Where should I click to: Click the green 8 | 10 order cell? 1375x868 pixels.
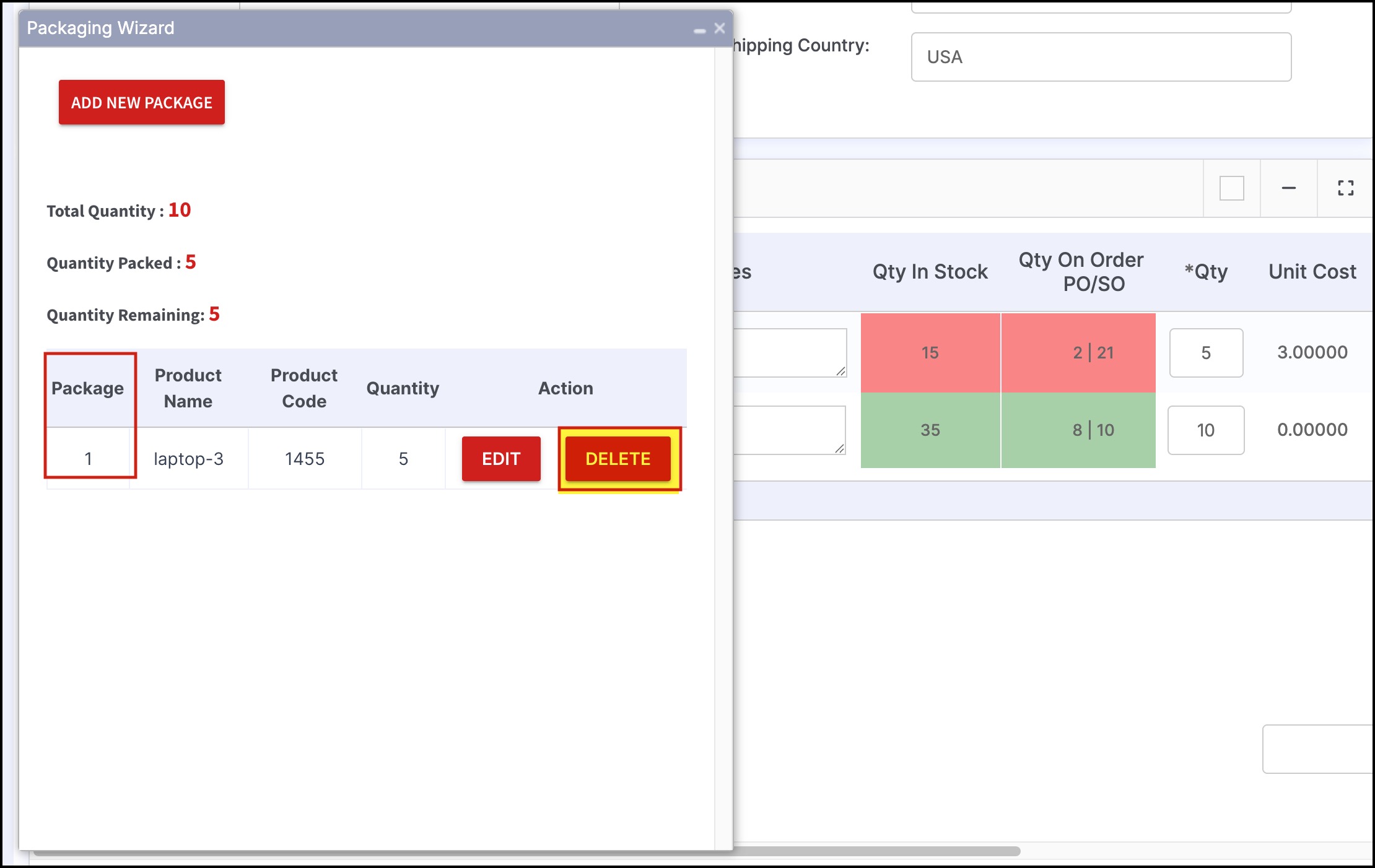[1093, 430]
